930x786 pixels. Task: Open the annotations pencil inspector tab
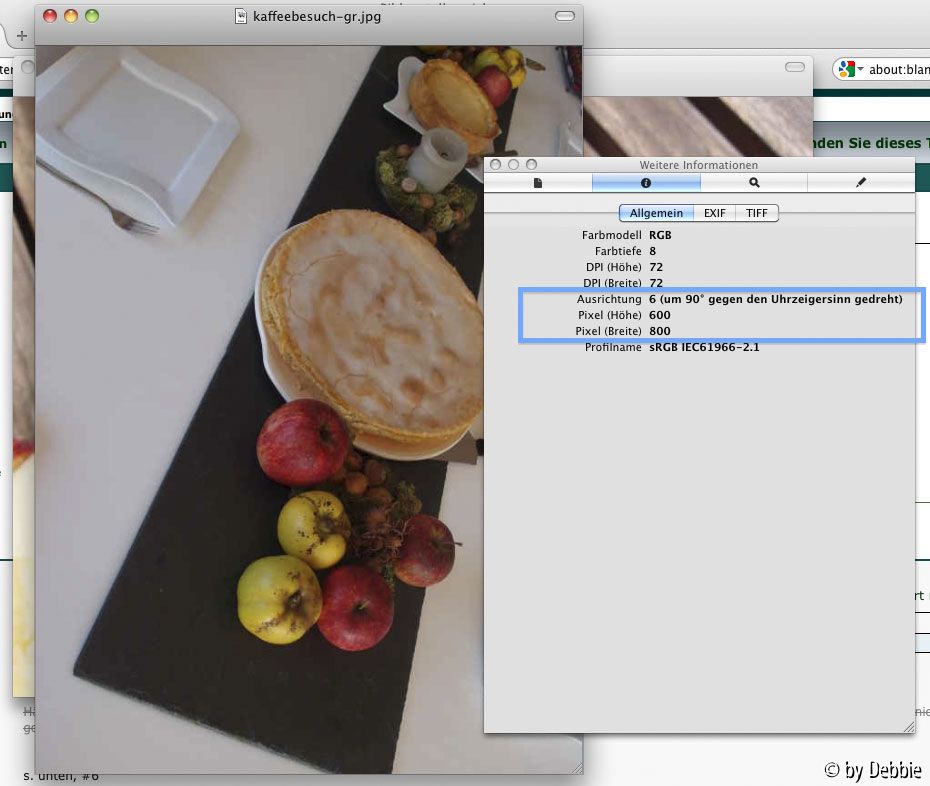(861, 183)
